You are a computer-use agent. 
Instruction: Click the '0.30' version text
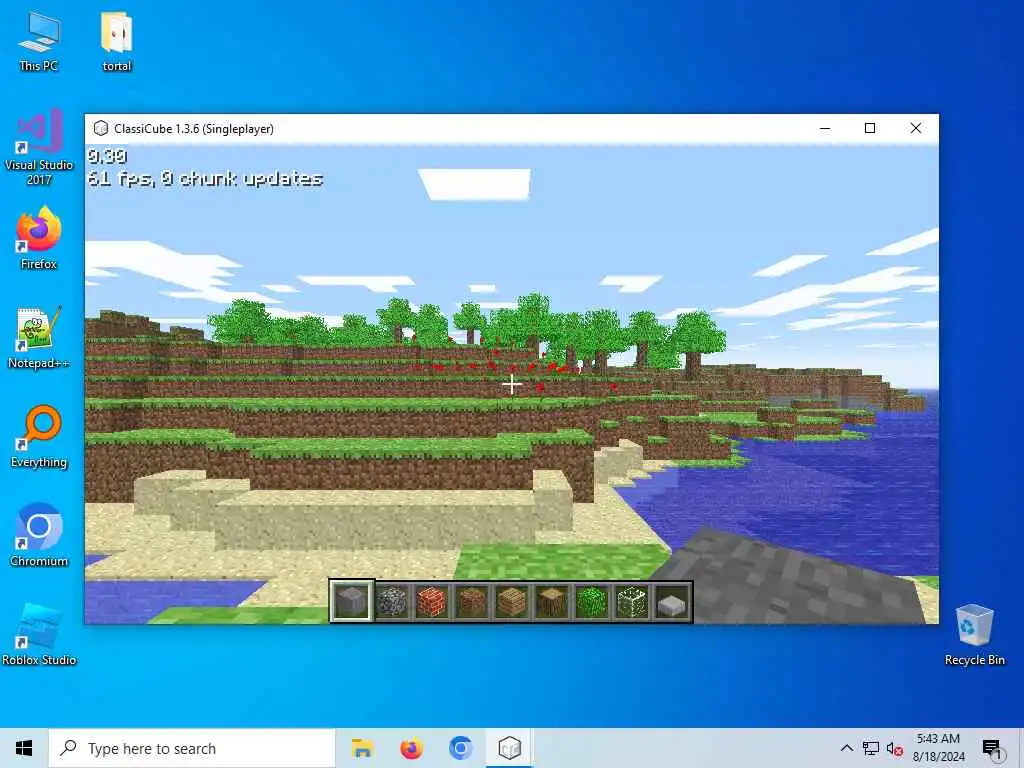pos(107,155)
